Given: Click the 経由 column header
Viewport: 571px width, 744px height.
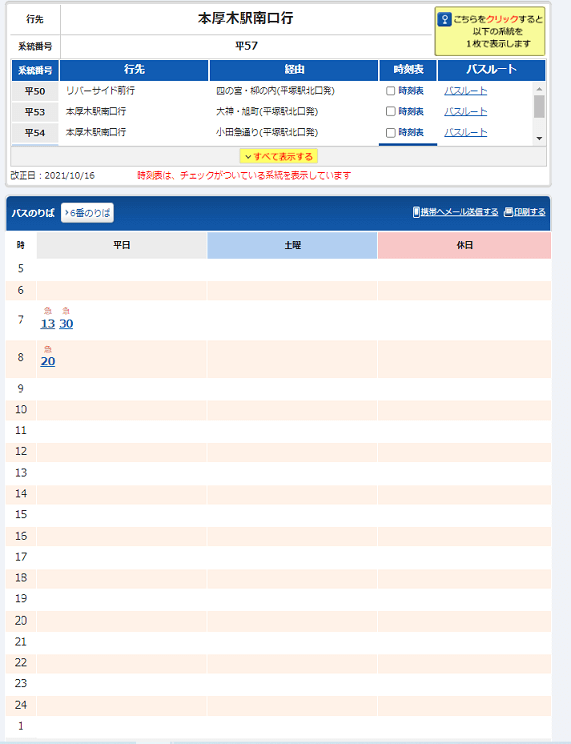Looking at the screenshot, I should (x=294, y=70).
